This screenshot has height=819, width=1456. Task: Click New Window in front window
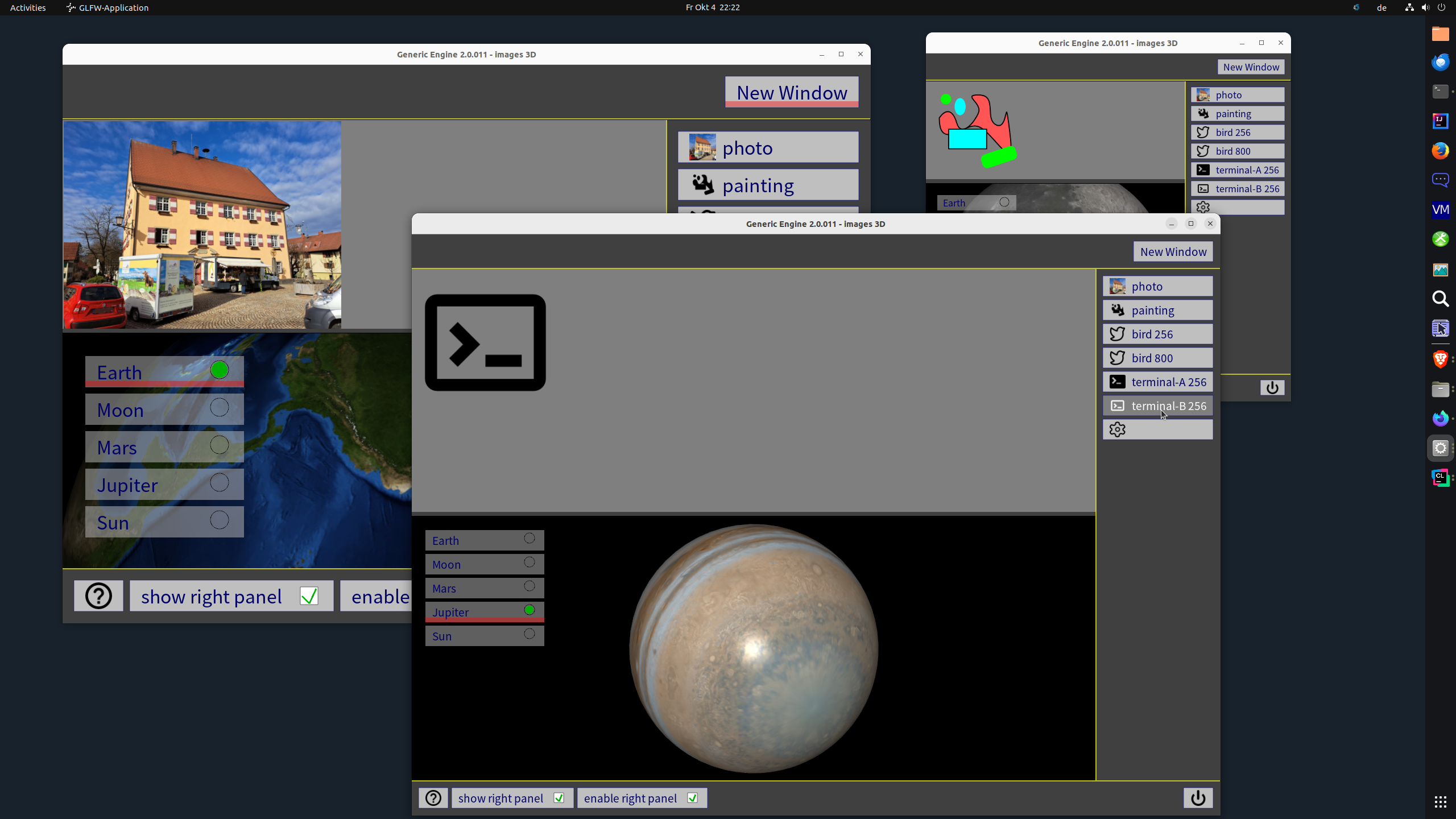(1173, 251)
